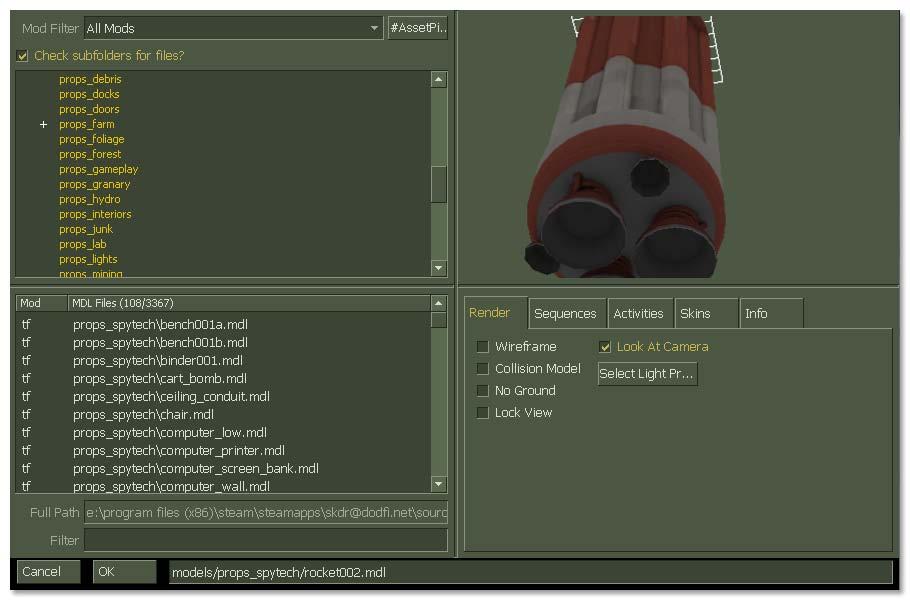910x600 pixels.
Task: Select props_lights folder
Action: coord(88,259)
